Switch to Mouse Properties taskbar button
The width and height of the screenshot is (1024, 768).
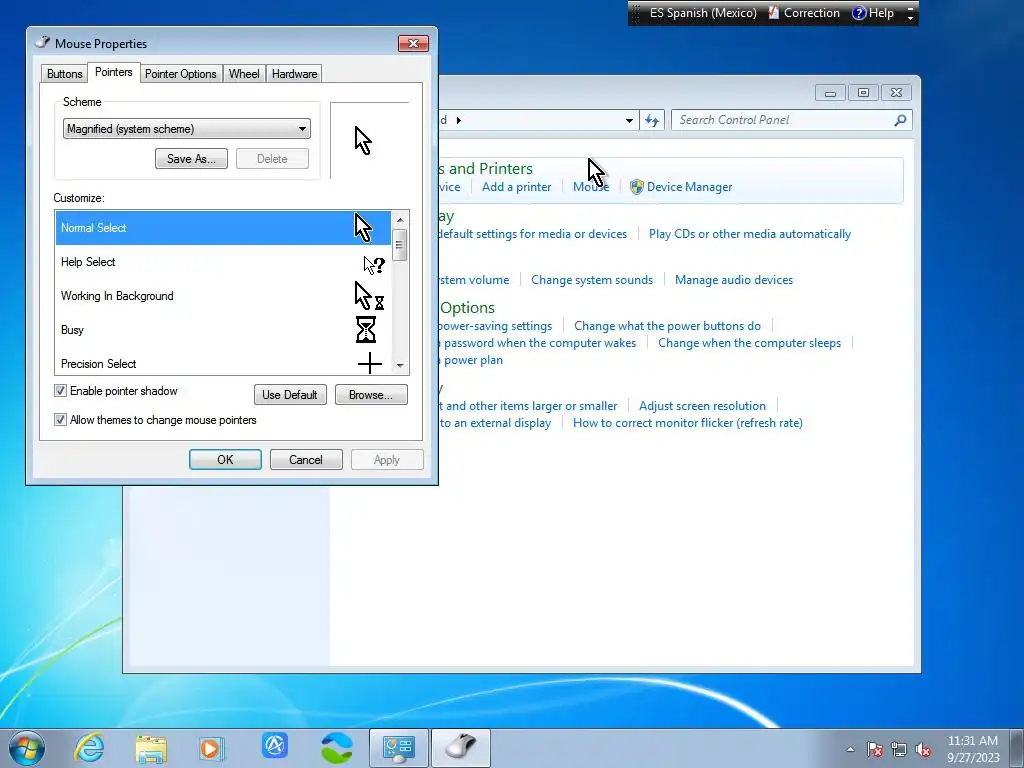point(461,748)
